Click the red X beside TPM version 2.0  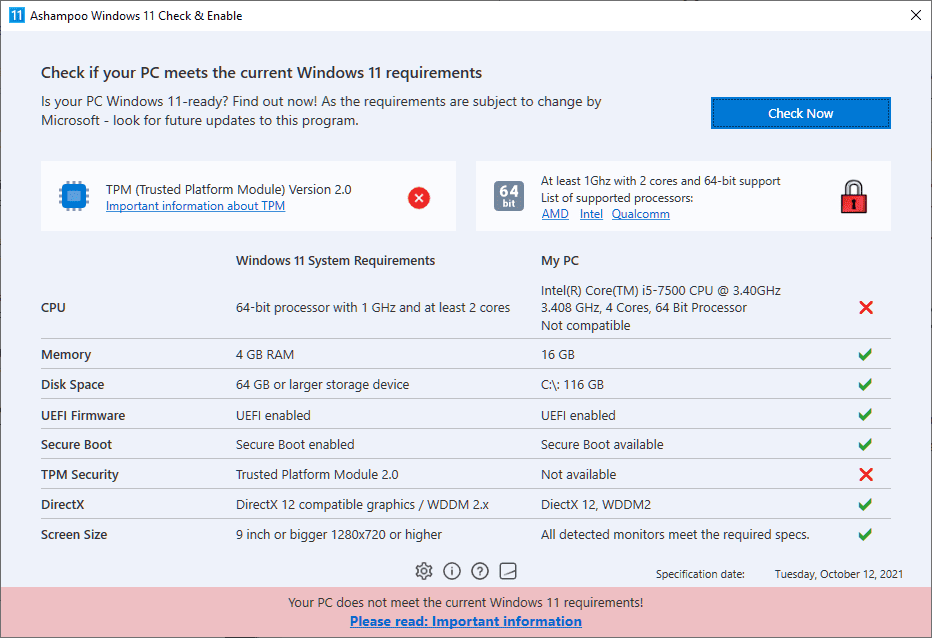[x=419, y=198]
